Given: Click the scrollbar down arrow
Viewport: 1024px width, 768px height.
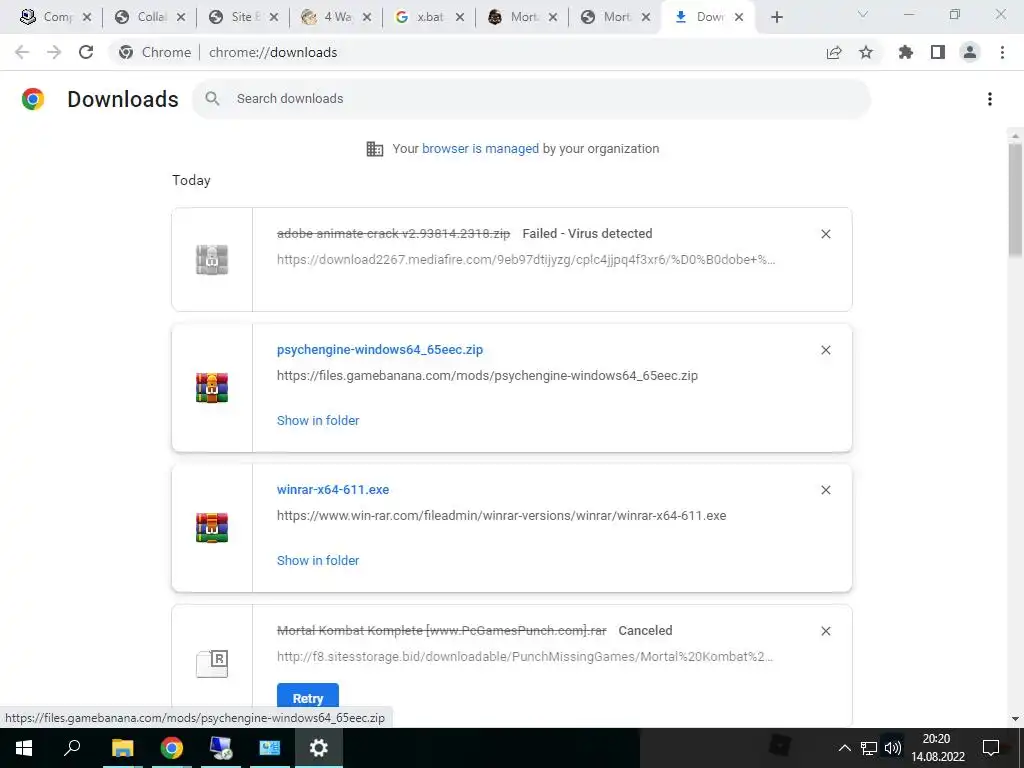Looking at the screenshot, I should tap(1015, 719).
